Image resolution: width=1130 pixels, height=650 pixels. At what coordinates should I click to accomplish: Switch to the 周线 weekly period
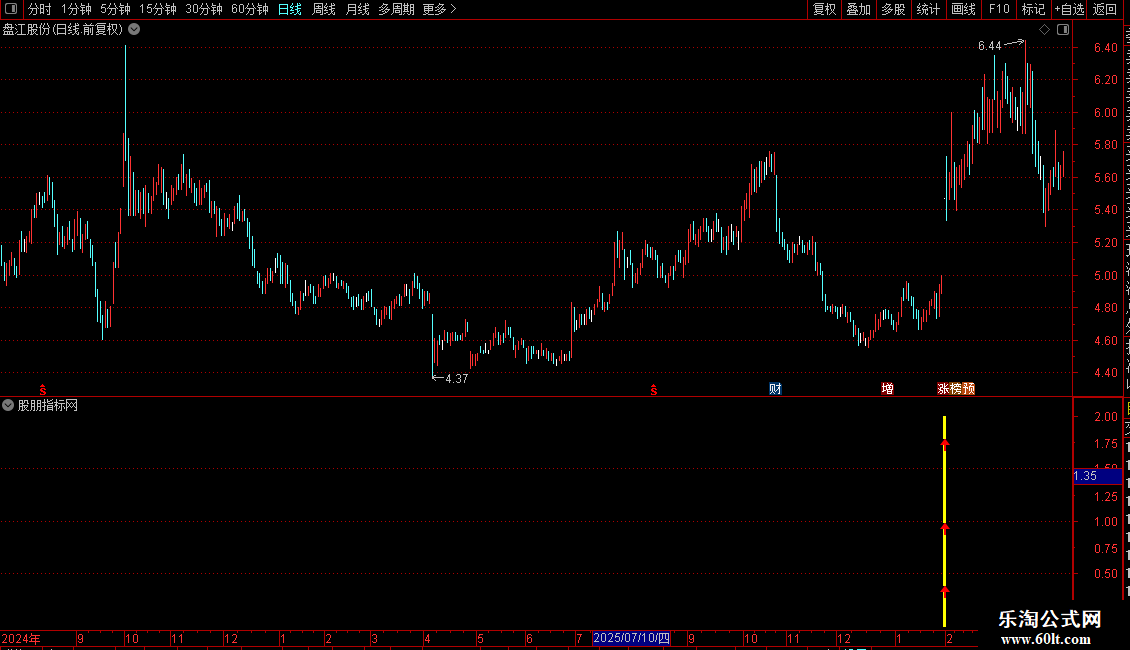[324, 9]
